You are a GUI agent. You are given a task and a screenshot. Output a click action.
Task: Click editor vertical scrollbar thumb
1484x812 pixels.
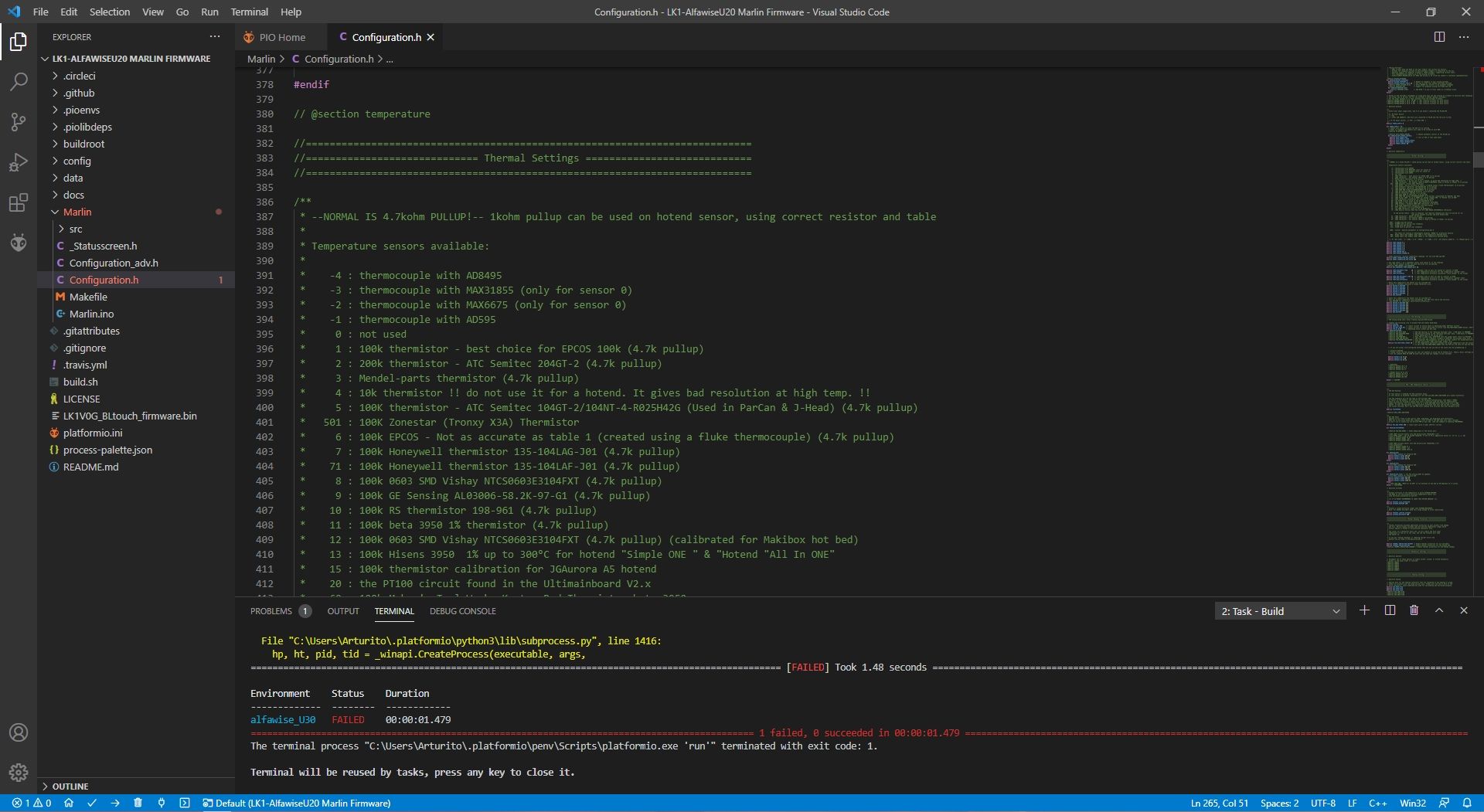click(1478, 160)
